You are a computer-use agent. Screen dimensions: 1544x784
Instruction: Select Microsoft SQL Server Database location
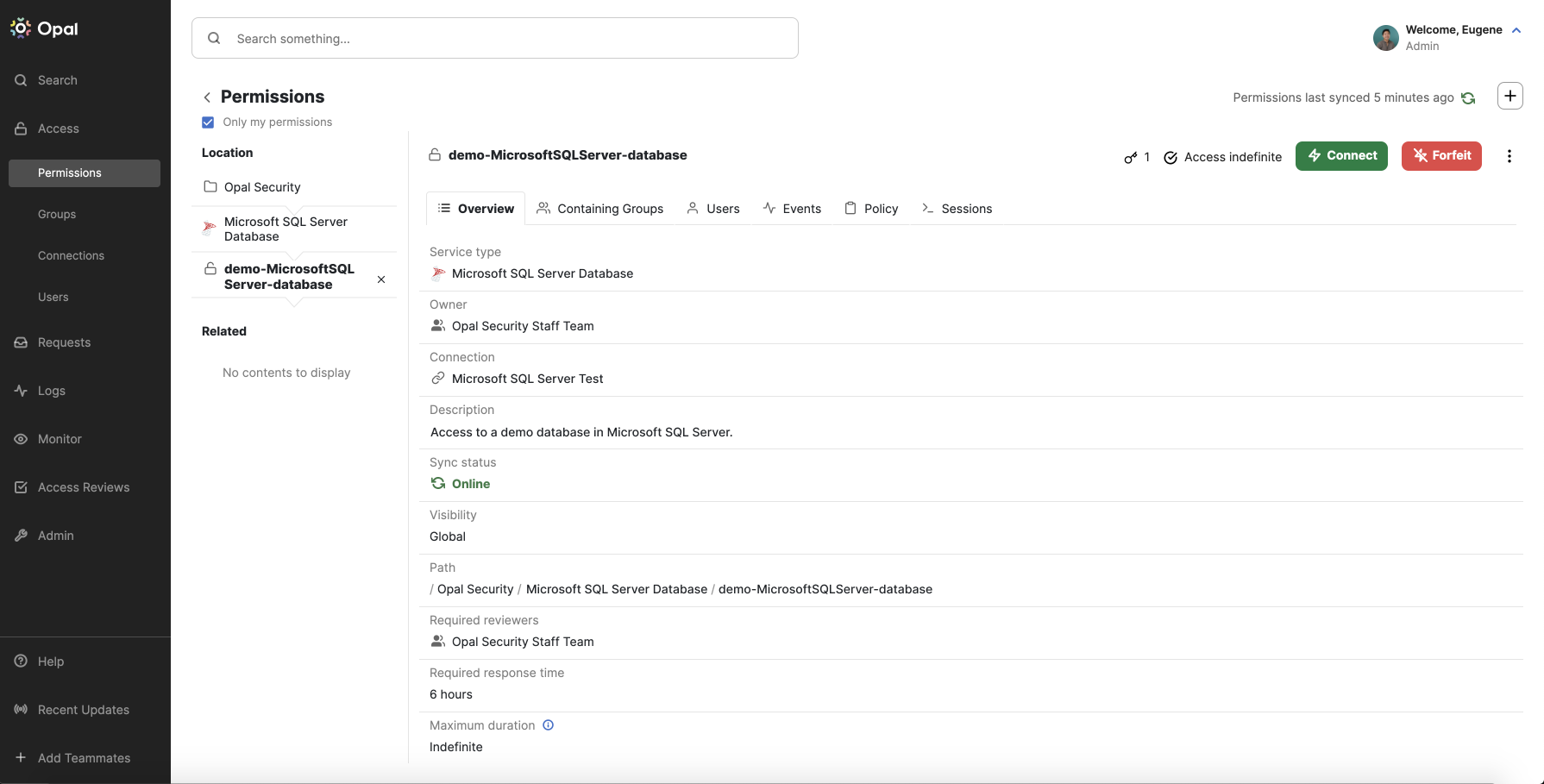[294, 229]
